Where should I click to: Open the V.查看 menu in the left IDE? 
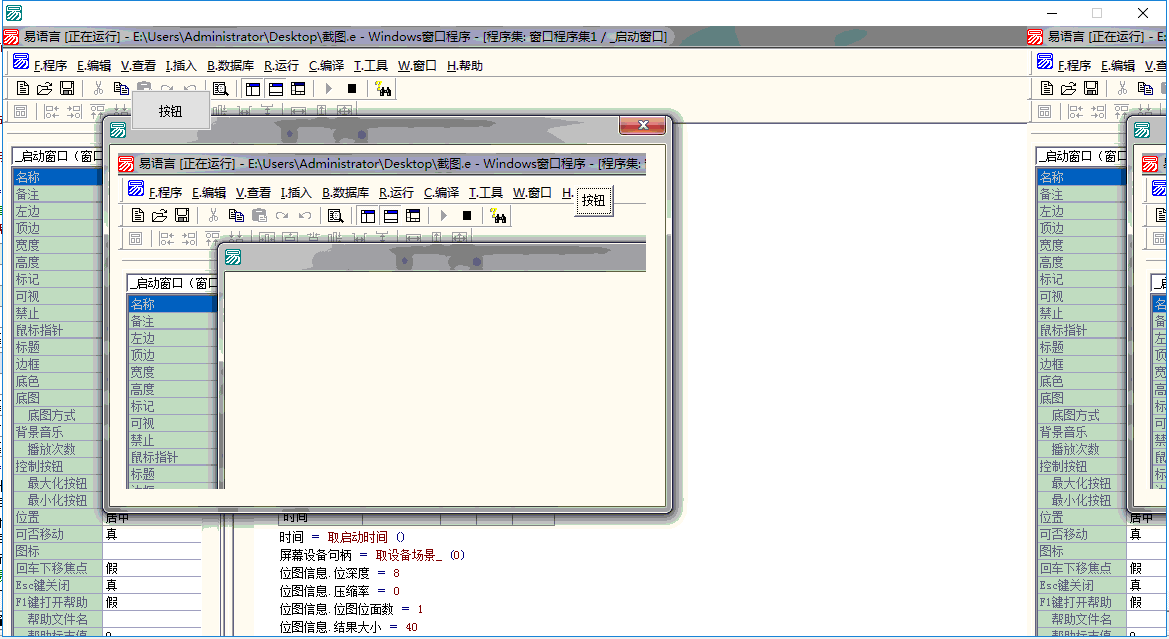pyautogui.click(x=139, y=66)
